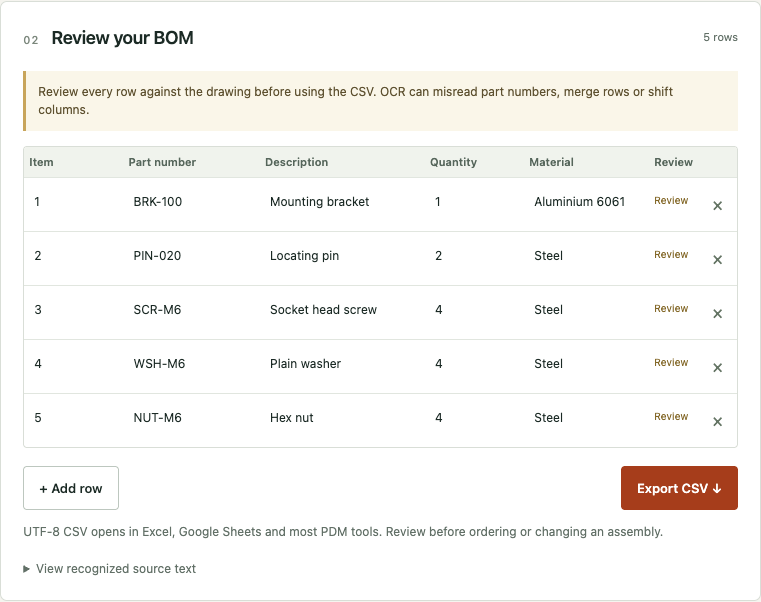
Task: Click the Material column header
Action: click(x=551, y=162)
